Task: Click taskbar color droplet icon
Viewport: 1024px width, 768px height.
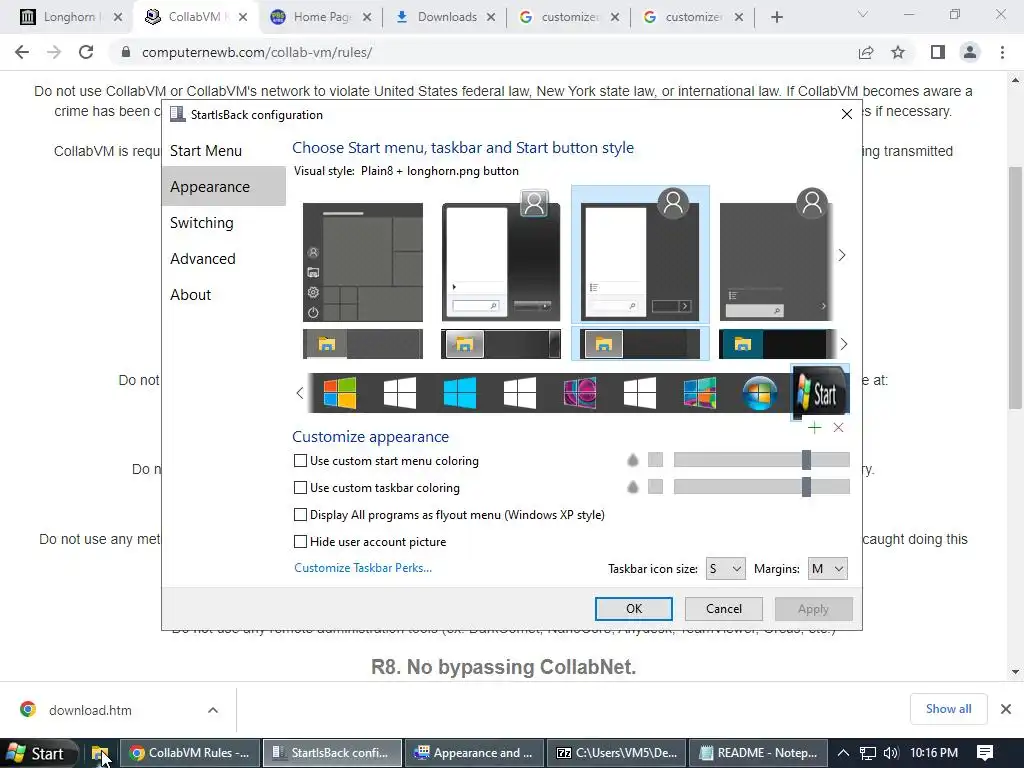Action: [632, 487]
